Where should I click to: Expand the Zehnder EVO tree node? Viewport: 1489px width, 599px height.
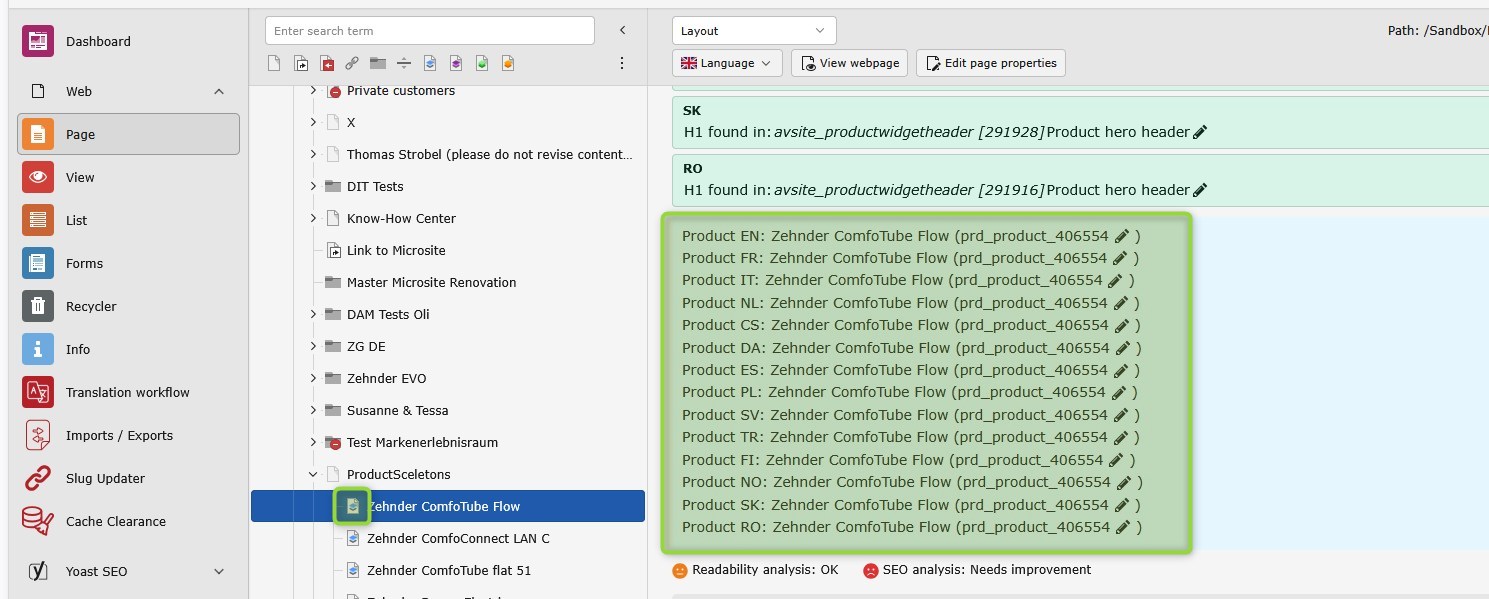pos(313,378)
